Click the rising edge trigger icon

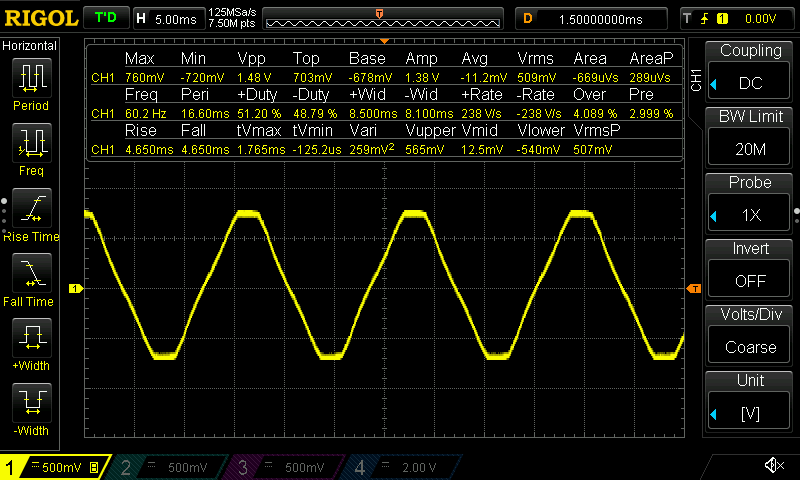tap(705, 19)
